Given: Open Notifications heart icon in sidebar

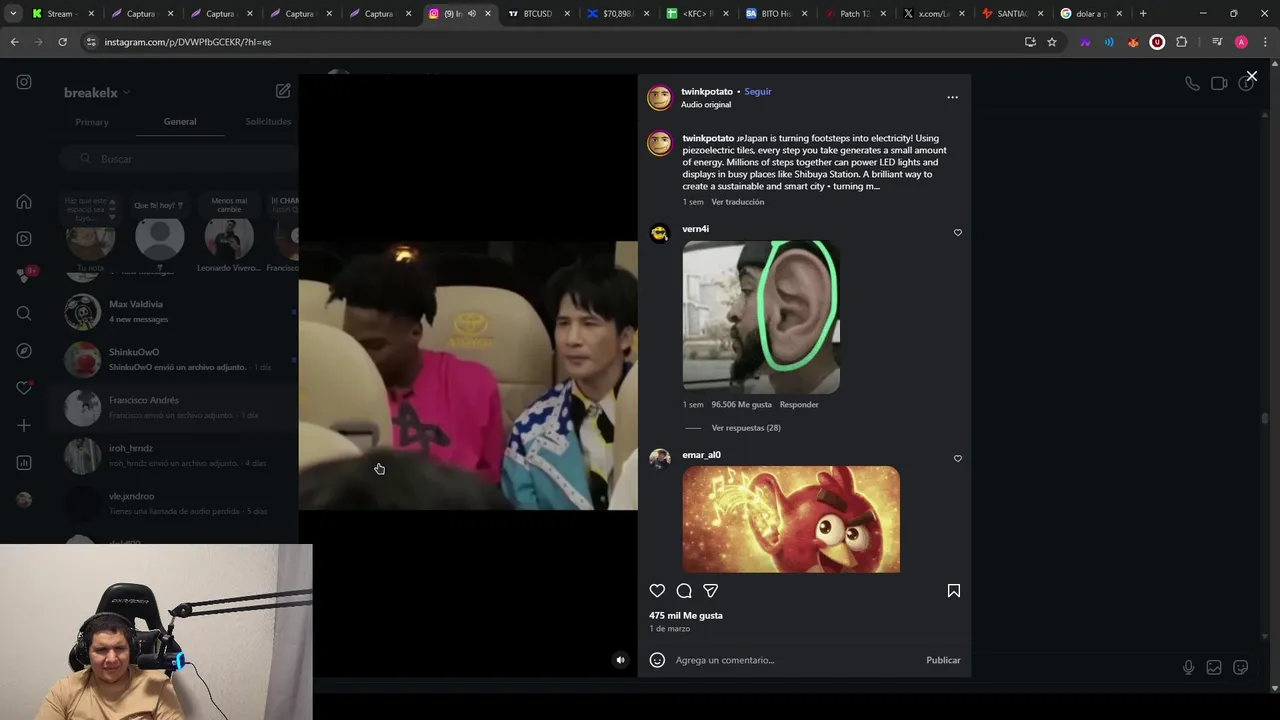Looking at the screenshot, I should tap(24, 388).
